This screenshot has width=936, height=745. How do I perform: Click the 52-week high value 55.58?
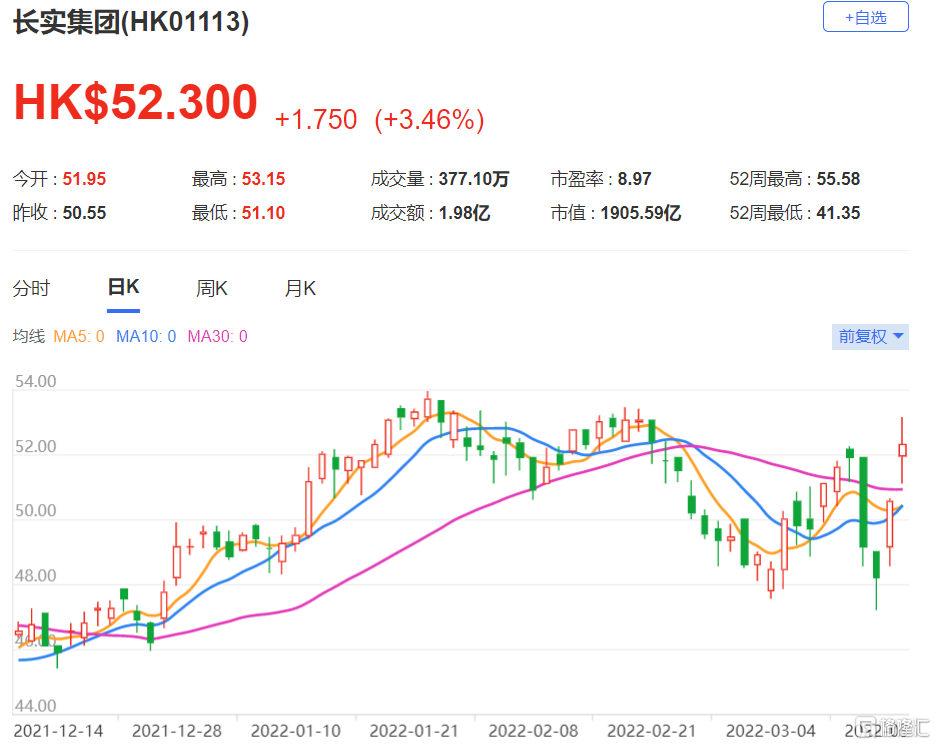(x=838, y=179)
